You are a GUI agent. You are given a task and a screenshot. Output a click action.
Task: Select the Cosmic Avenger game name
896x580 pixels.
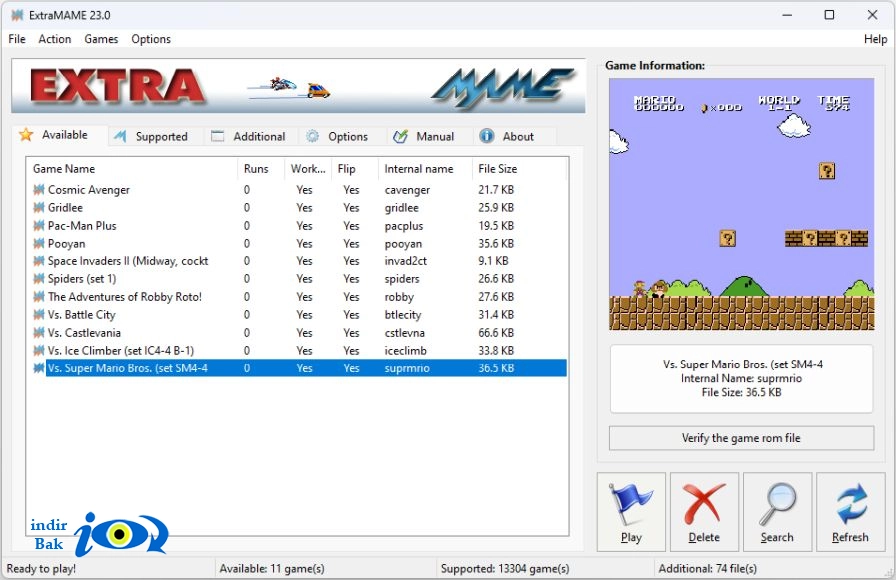[x=89, y=190]
